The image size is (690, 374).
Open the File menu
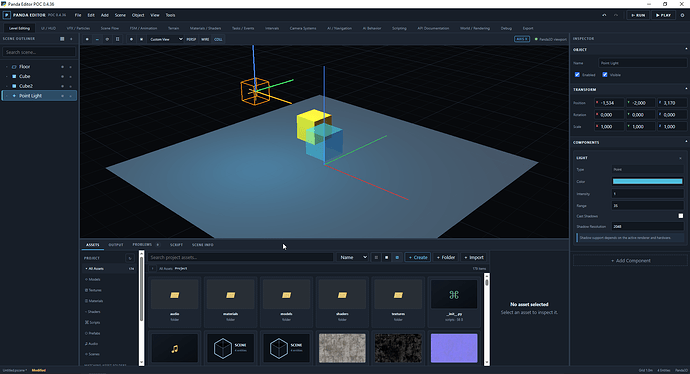click(78, 15)
